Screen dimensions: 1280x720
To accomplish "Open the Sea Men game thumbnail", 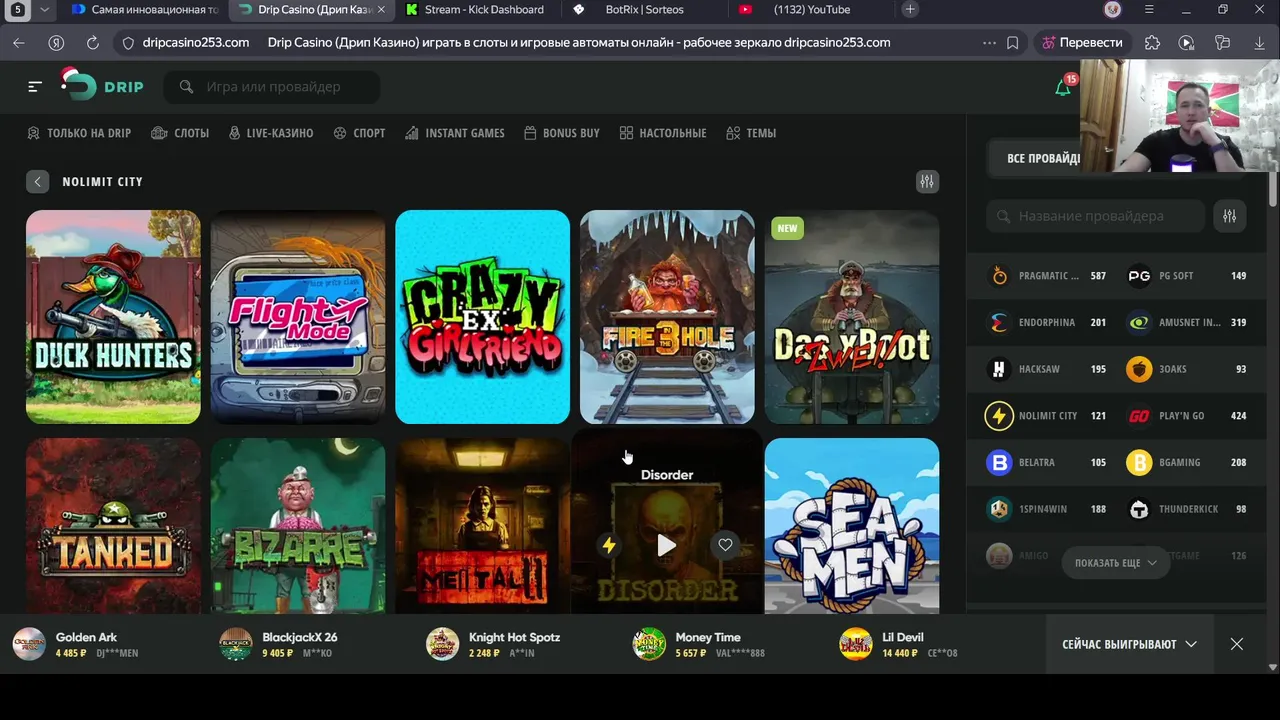I will (x=852, y=526).
